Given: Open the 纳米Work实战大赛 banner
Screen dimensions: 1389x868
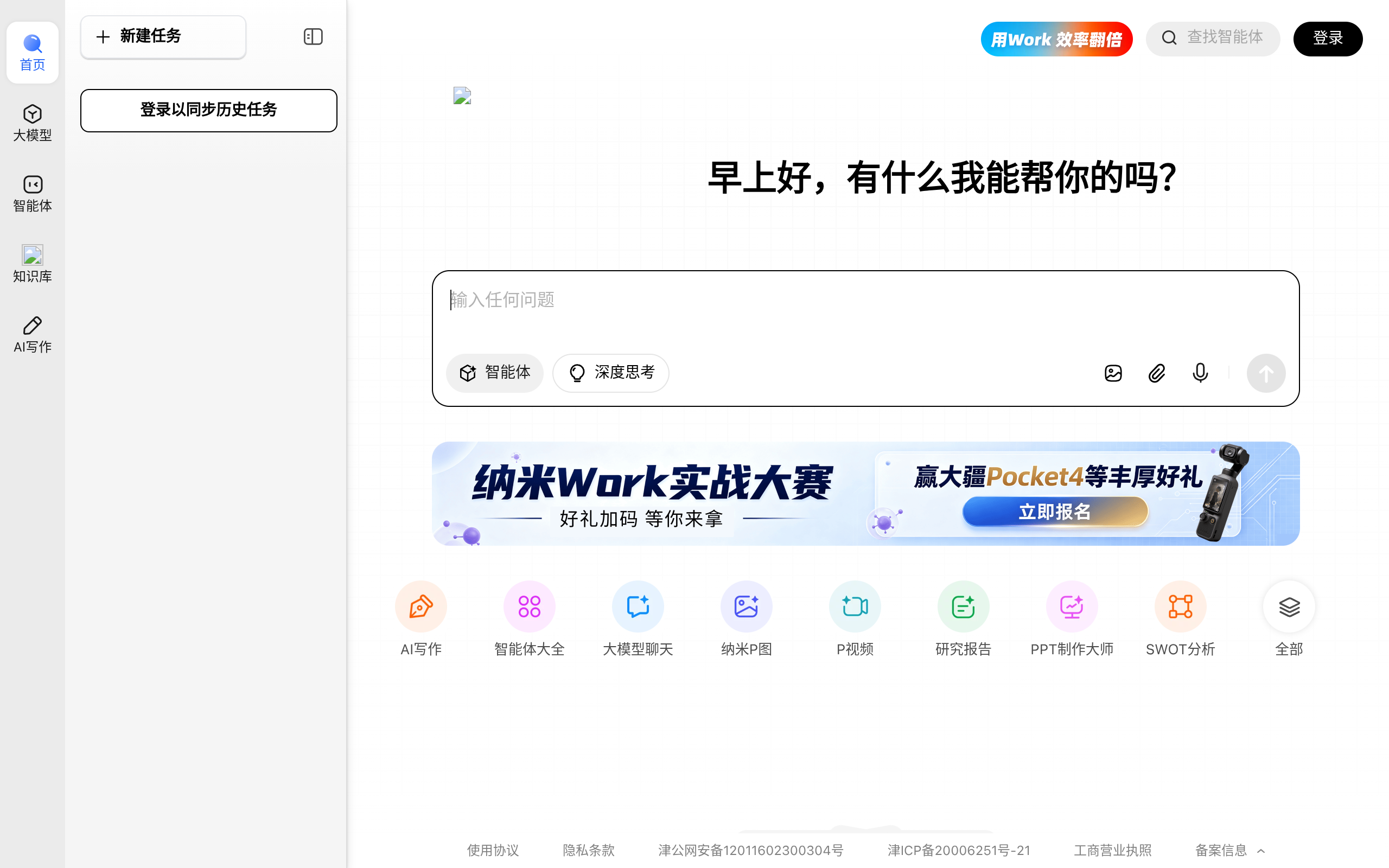Looking at the screenshot, I should tap(865, 493).
